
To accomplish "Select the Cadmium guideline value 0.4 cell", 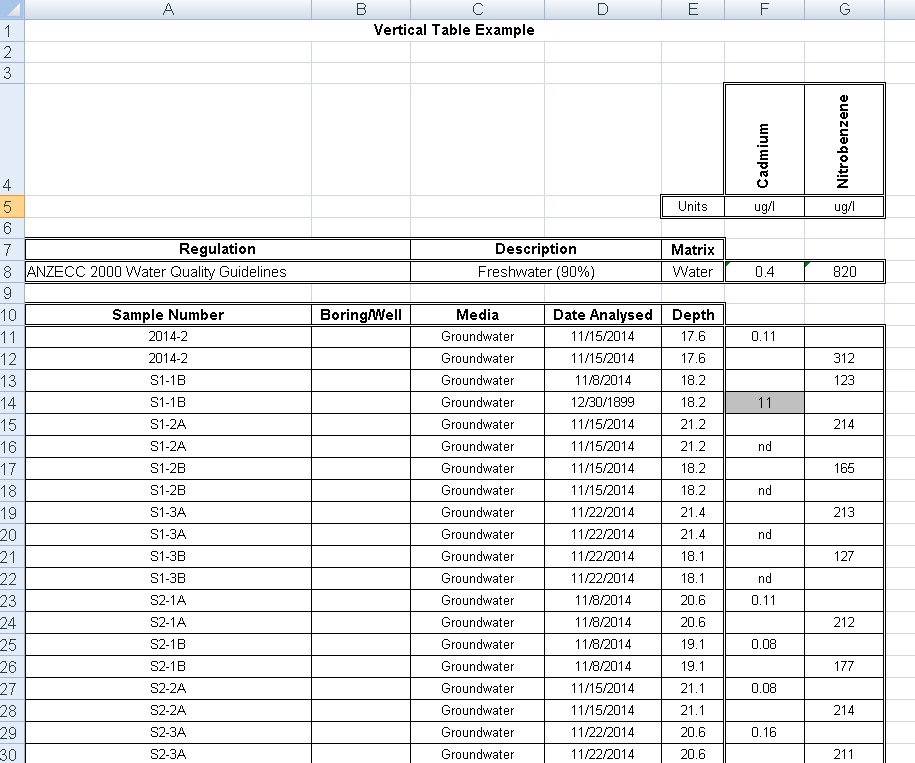I will (764, 272).
